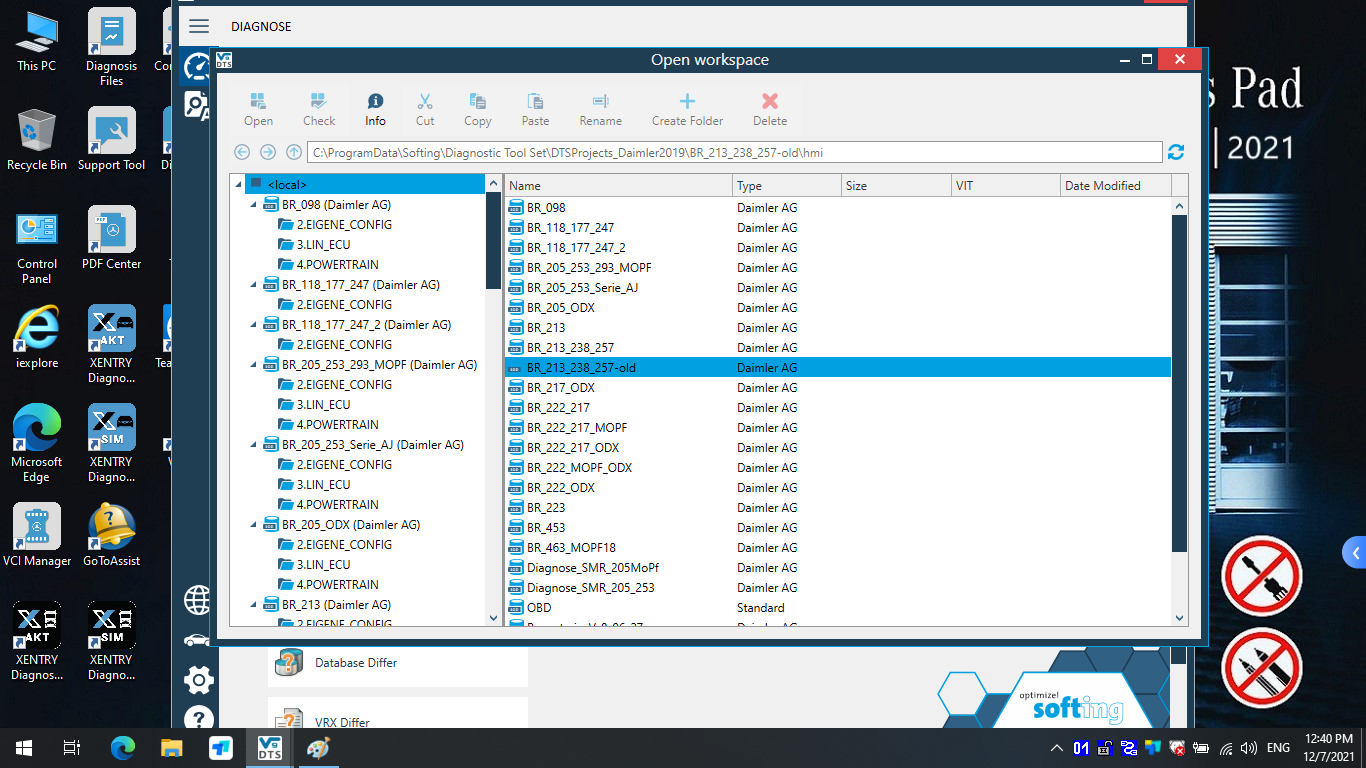The height and width of the screenshot is (768, 1366).
Task: Click the globe icon in sidebar
Action: point(198,601)
